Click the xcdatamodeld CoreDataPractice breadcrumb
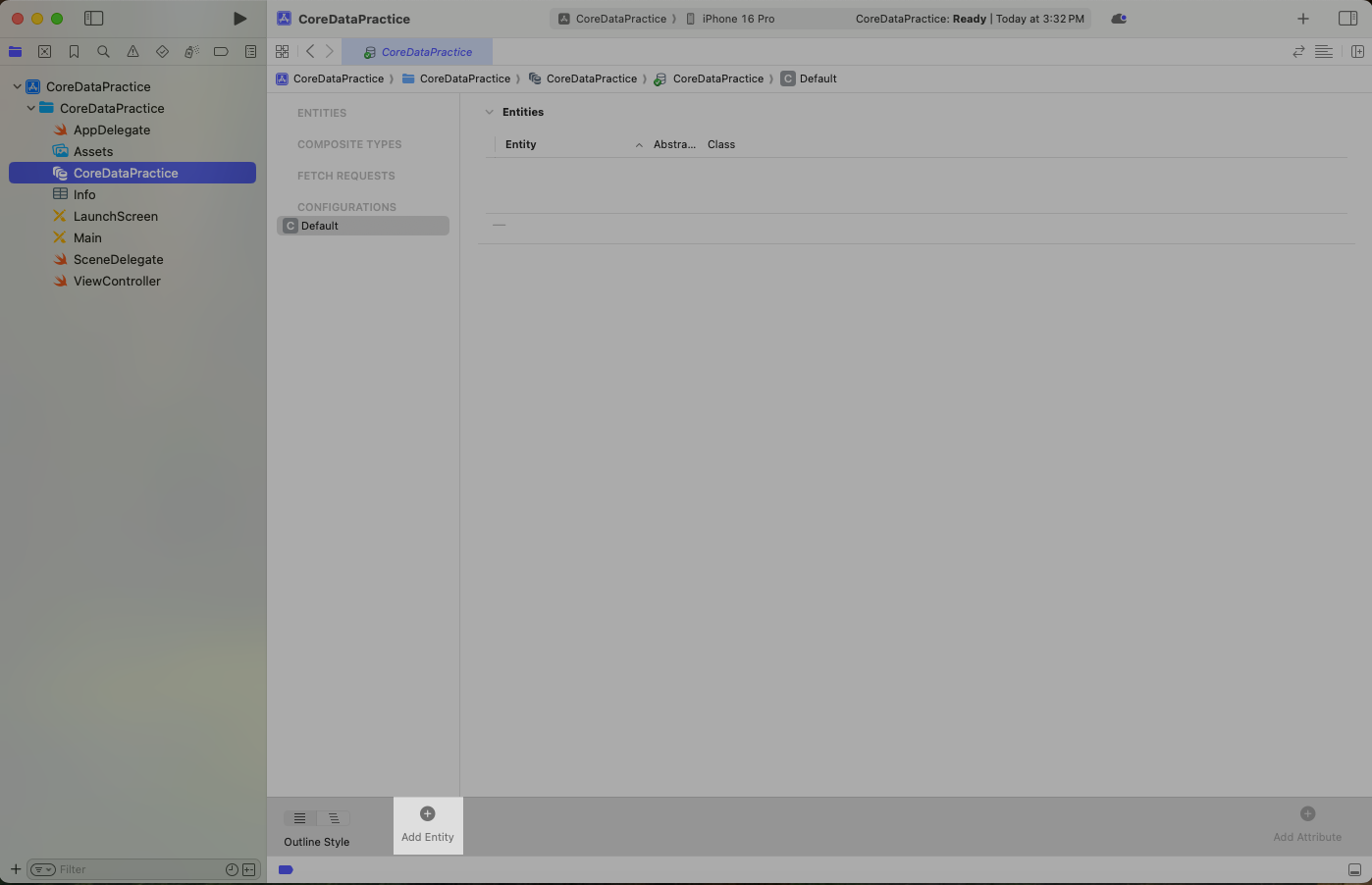 click(x=583, y=78)
